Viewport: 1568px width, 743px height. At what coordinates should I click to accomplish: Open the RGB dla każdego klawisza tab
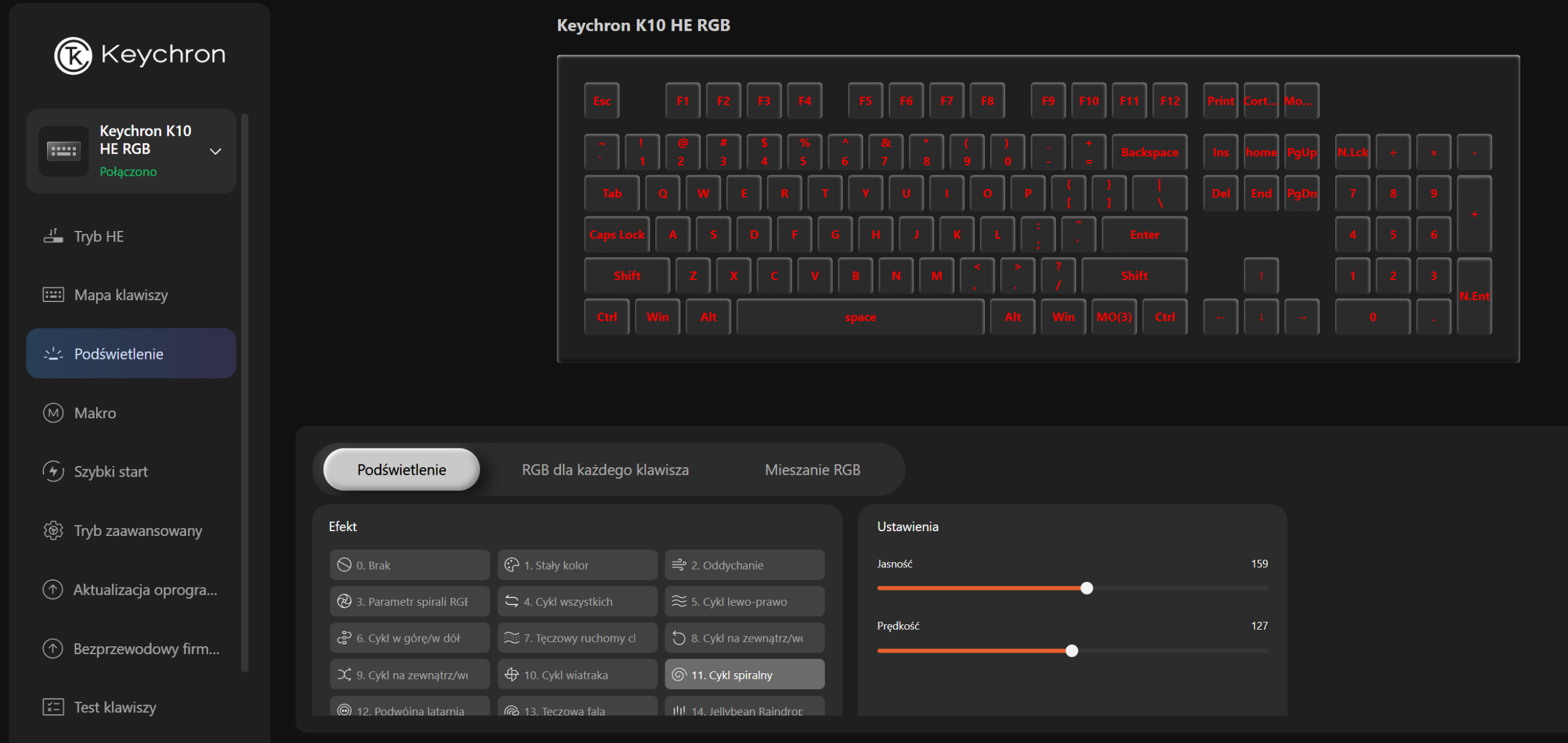(x=605, y=470)
